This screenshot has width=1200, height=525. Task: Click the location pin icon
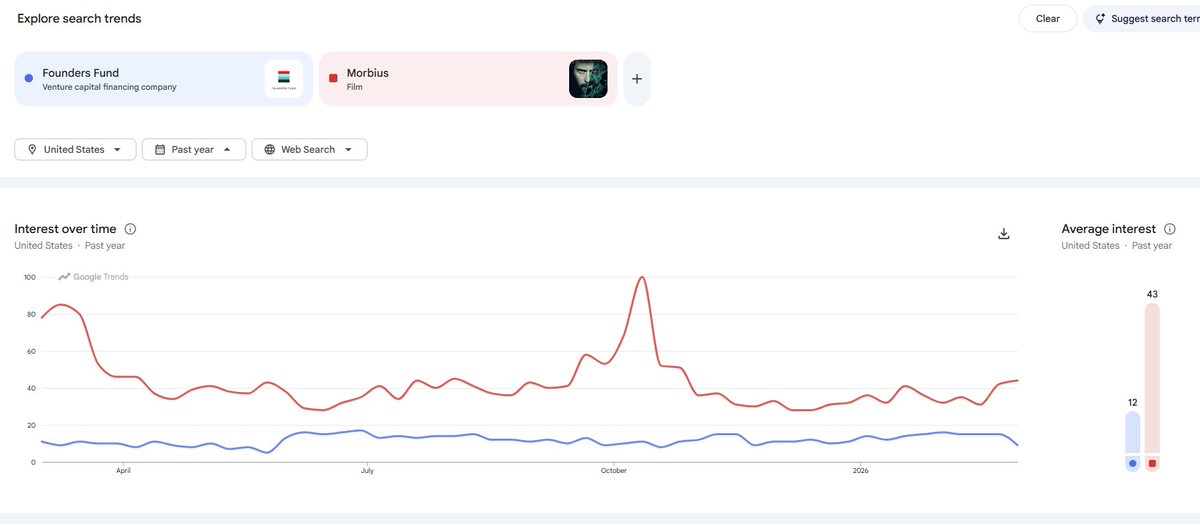[x=33, y=149]
